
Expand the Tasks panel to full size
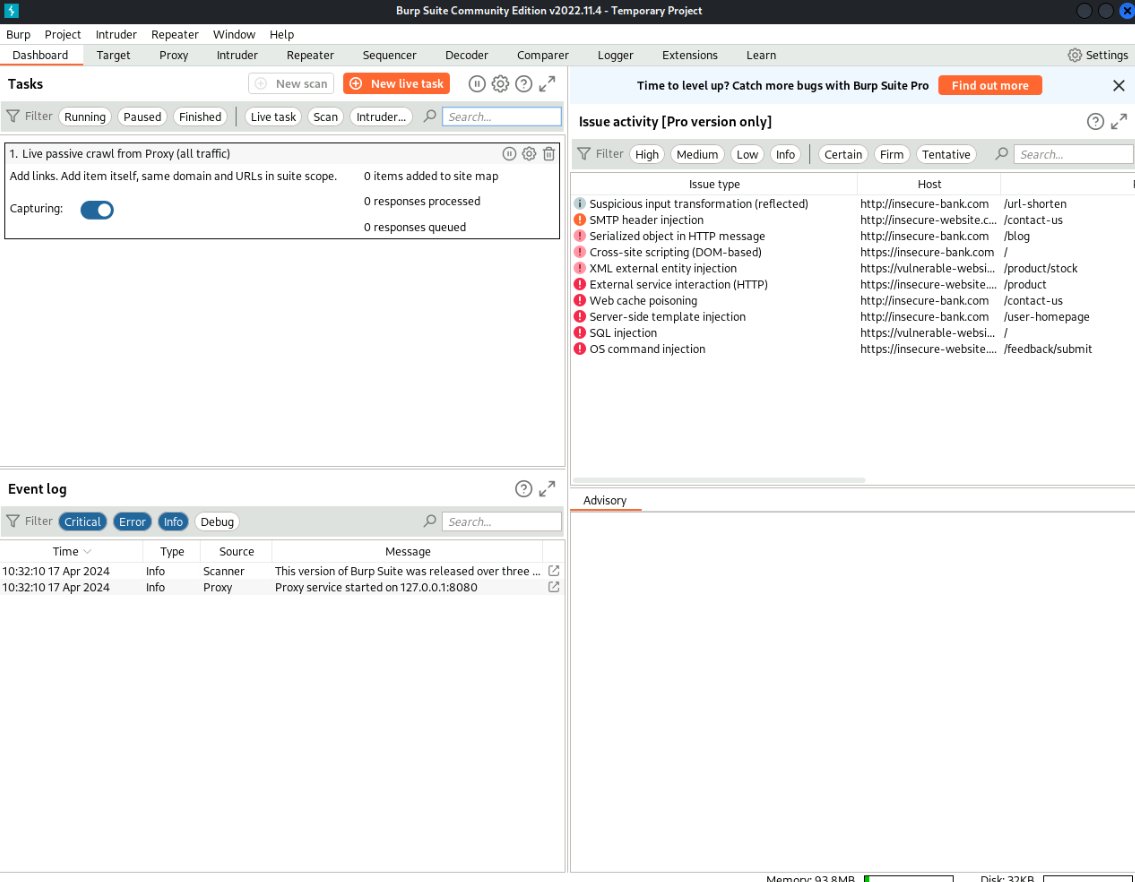click(x=547, y=84)
